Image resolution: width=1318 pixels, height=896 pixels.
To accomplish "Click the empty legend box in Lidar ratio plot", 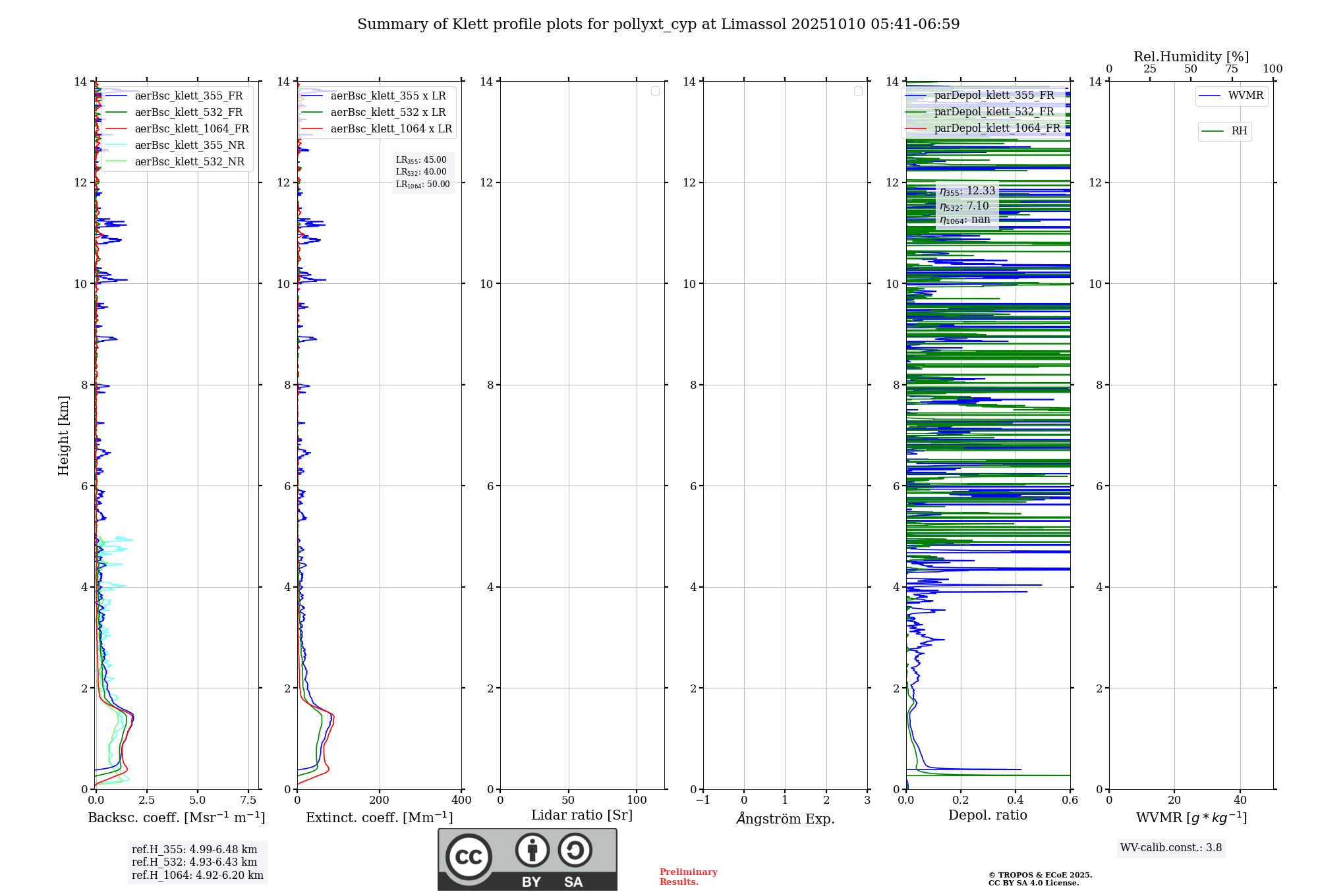I will coord(655,91).
